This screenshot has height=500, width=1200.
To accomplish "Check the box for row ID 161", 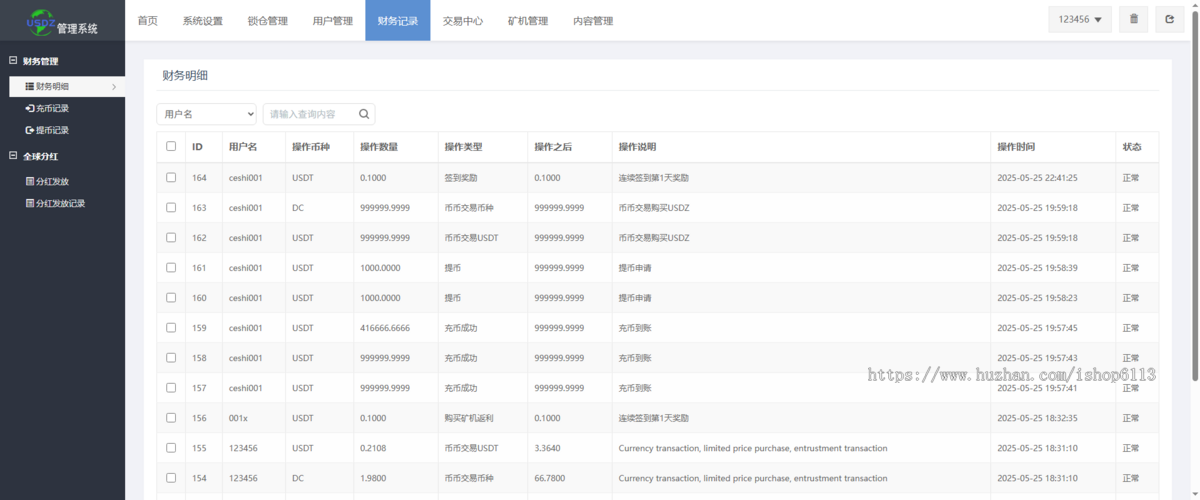I will 171,267.
